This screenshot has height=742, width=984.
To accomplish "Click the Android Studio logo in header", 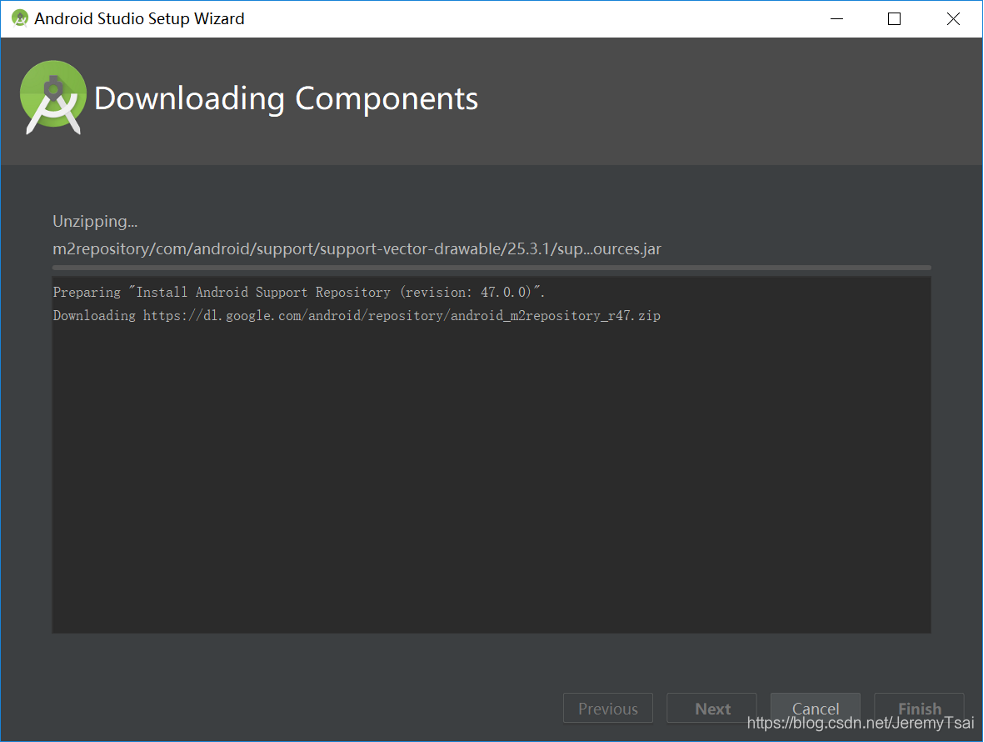I will [x=53, y=98].
